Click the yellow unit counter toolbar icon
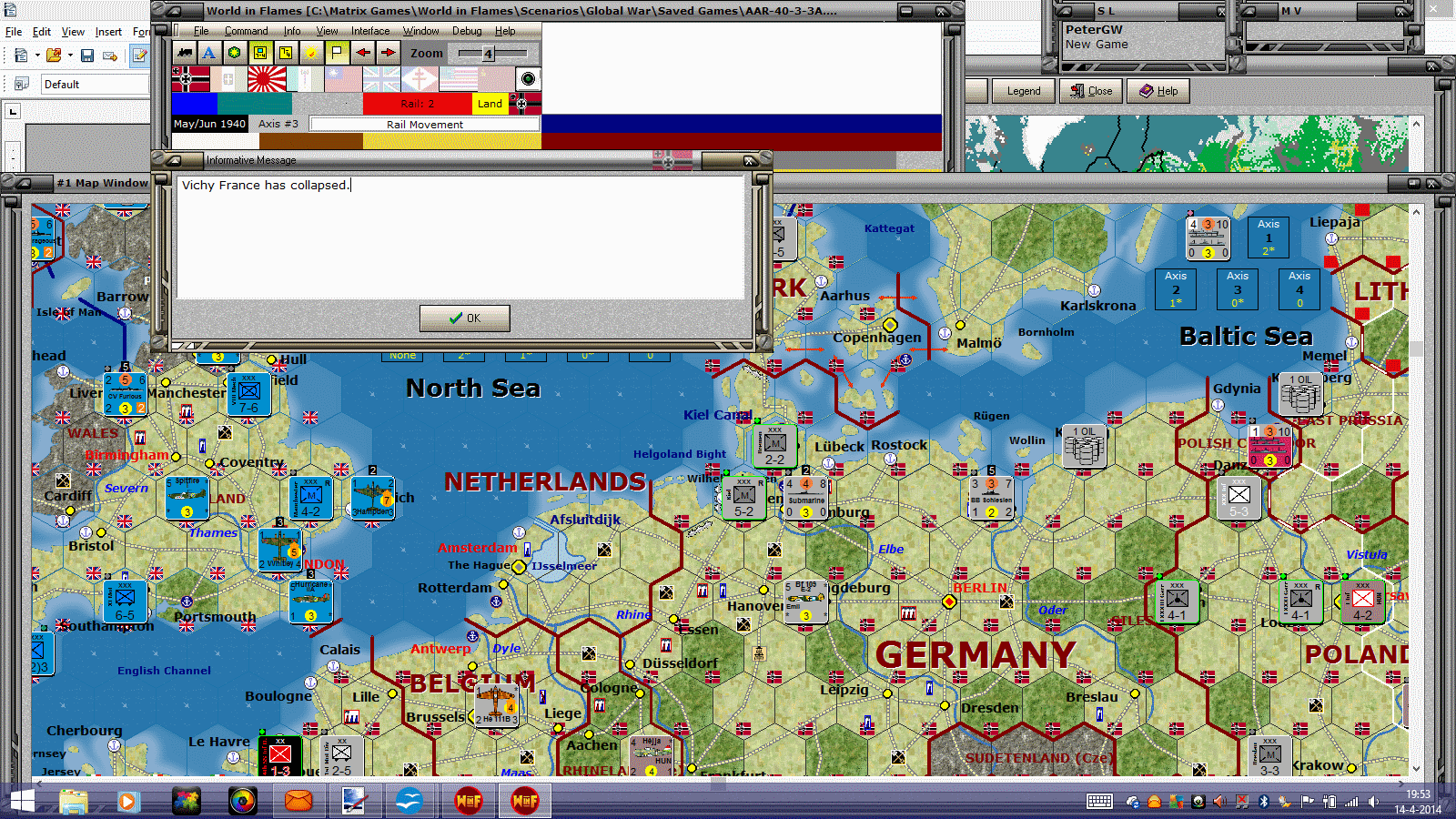The width and height of the screenshot is (1456, 819). 260,53
